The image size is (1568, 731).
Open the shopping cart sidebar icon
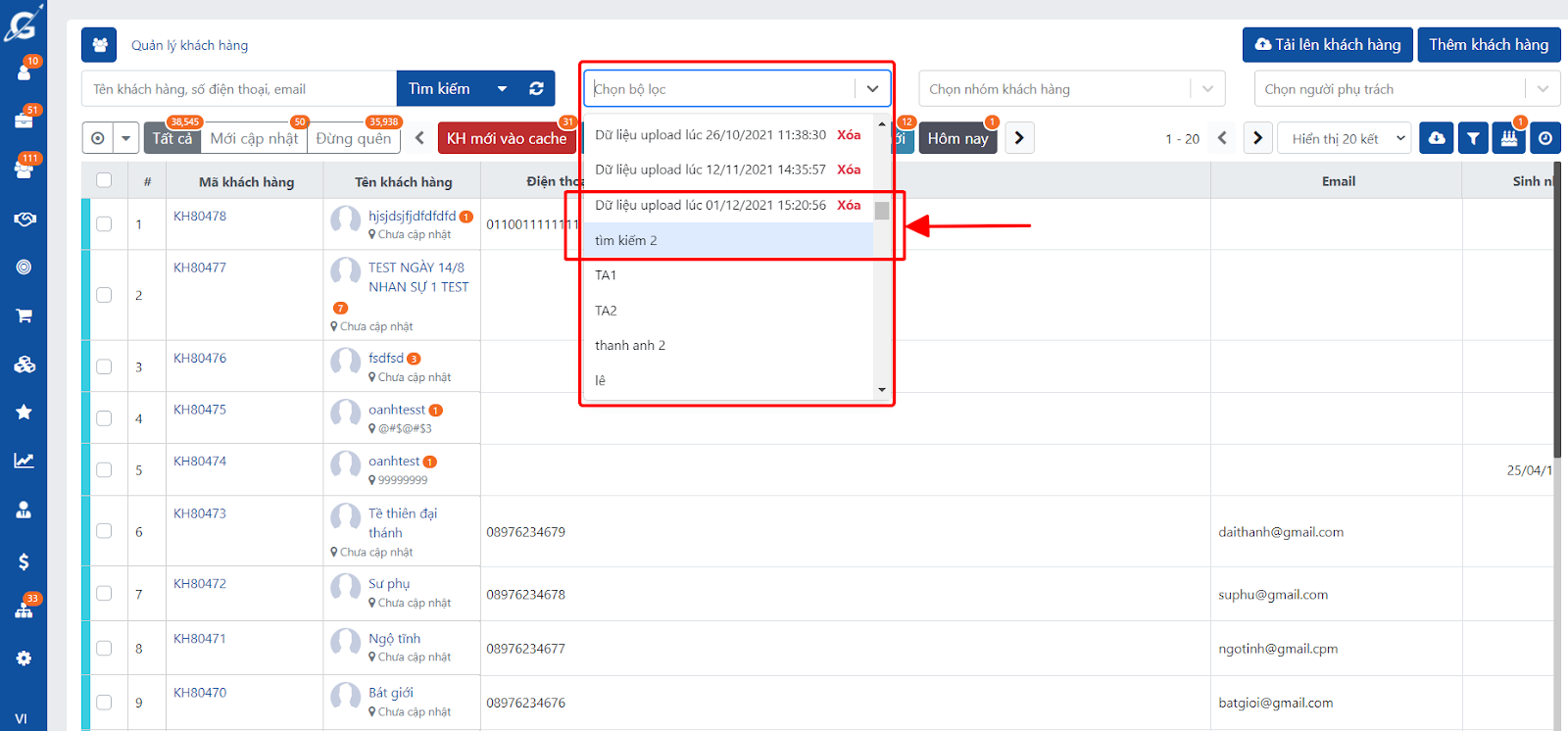pos(24,316)
